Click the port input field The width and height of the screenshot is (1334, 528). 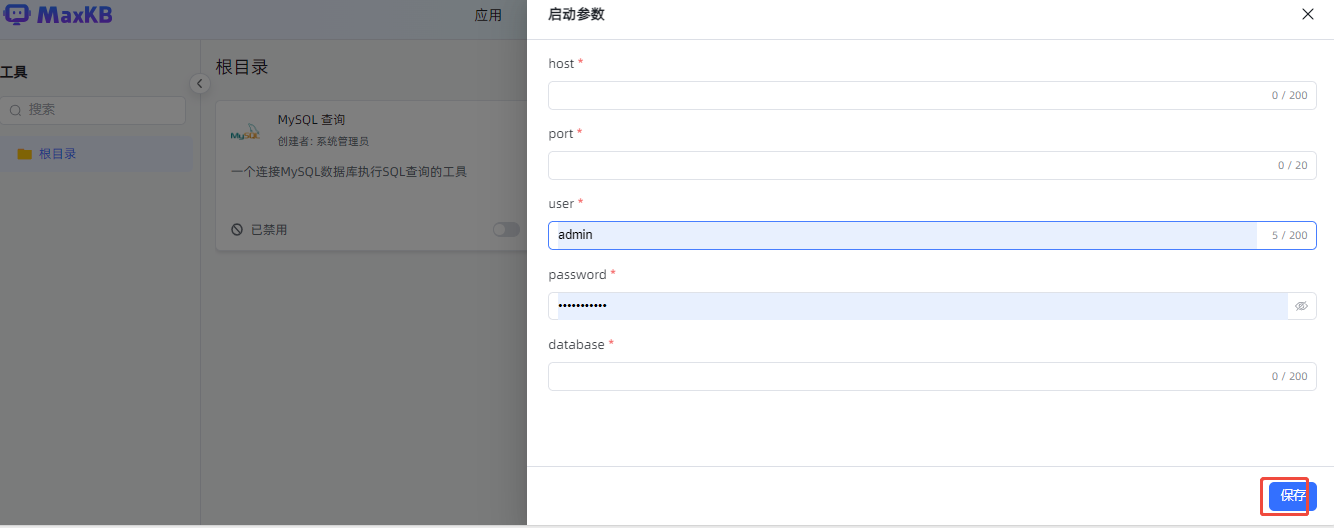pyautogui.click(x=932, y=165)
